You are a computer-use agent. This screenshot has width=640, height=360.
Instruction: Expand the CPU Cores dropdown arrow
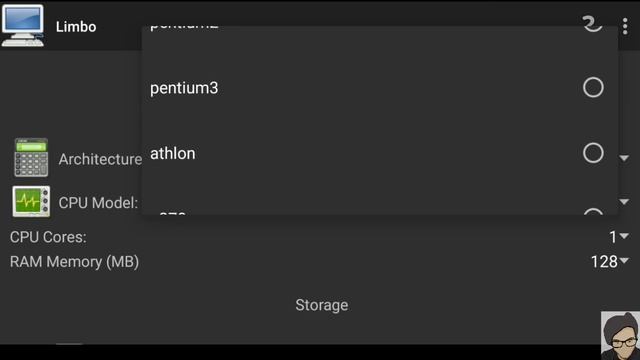coord(624,236)
